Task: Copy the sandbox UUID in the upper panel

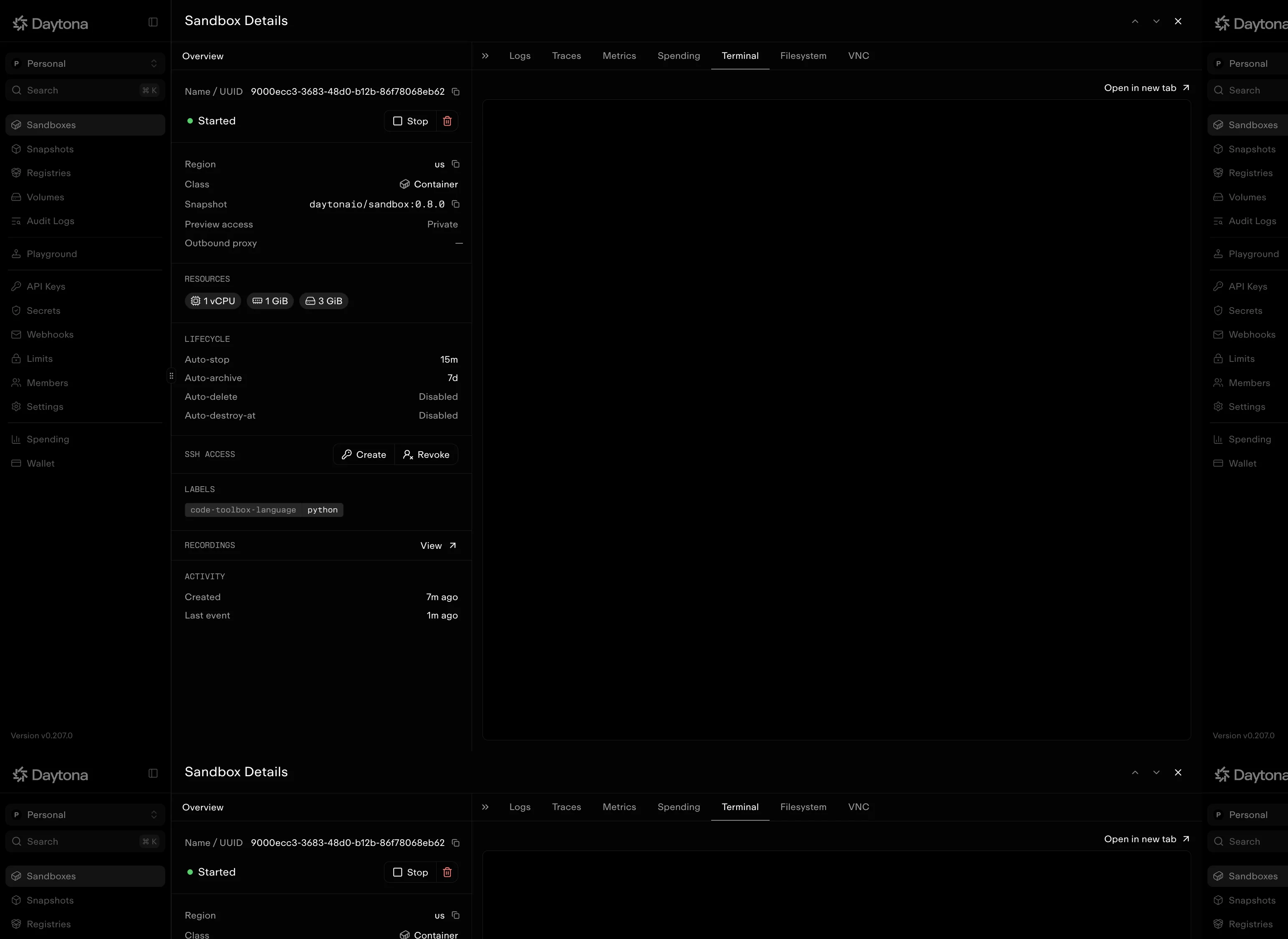Action: click(x=455, y=91)
